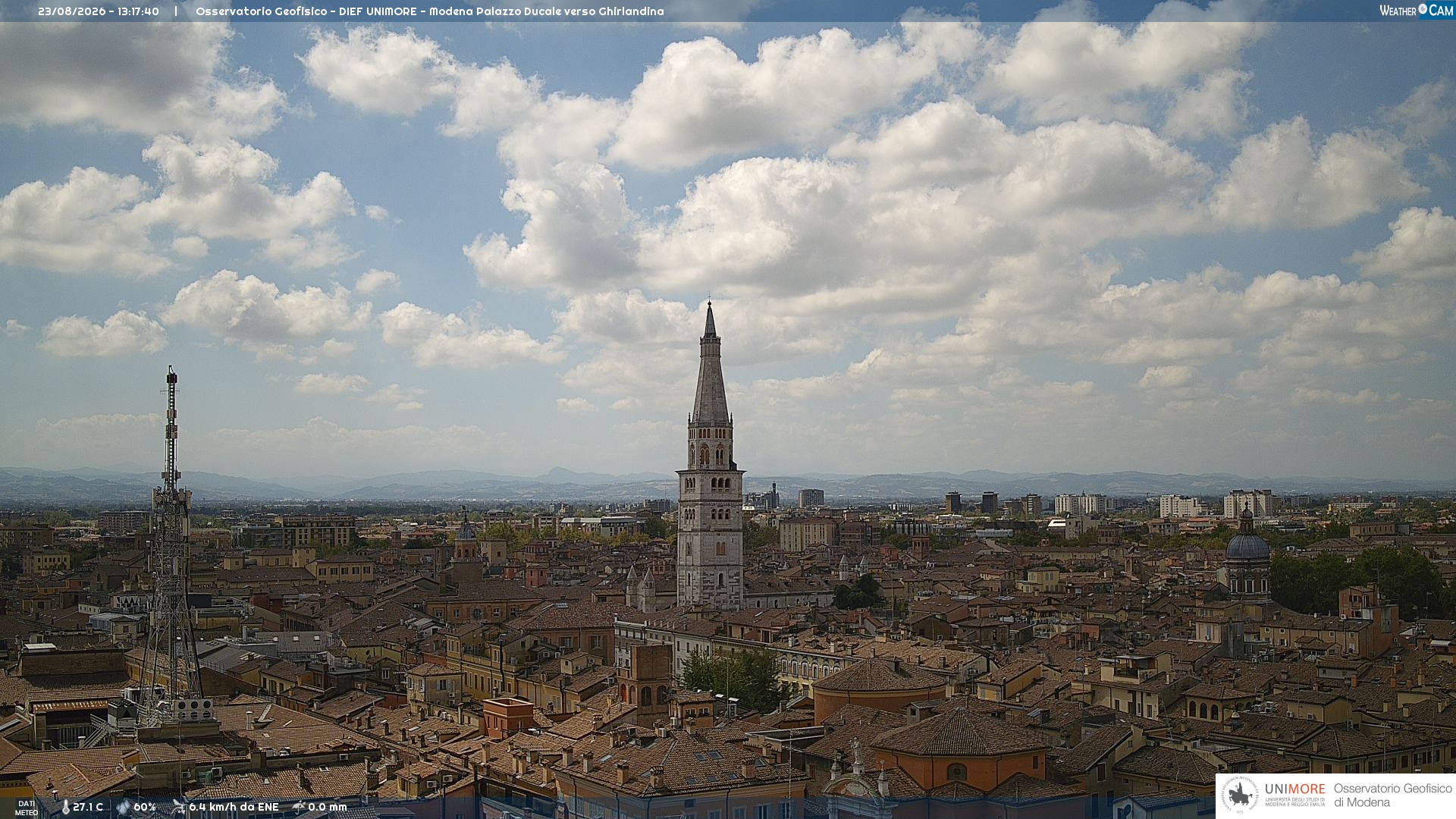Click the 60% humidity value
Viewport: 1456px width, 819px height.
click(x=145, y=807)
